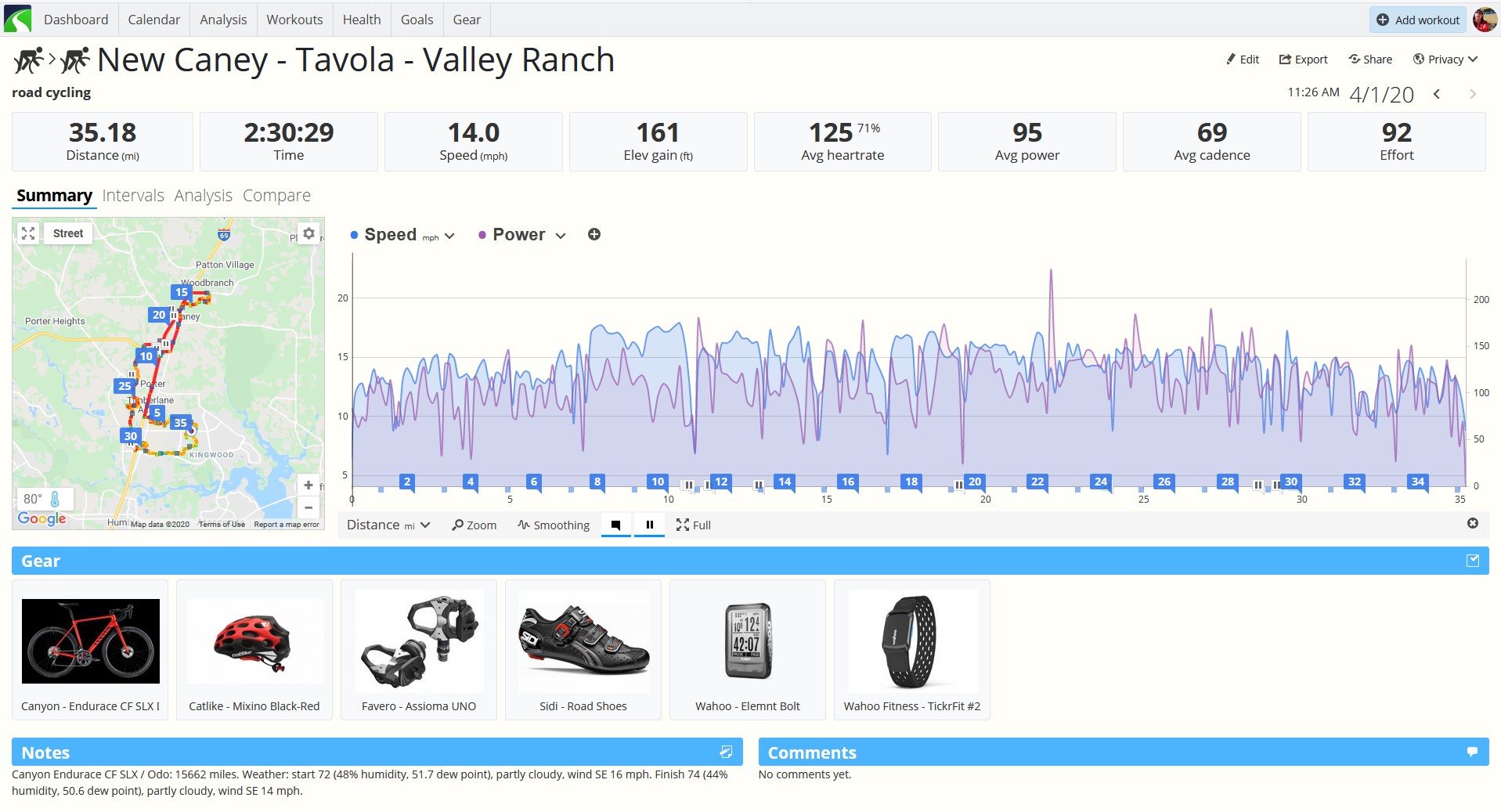This screenshot has height=812, width=1501.
Task: Go to the previous workout arrow
Action: click(x=1437, y=94)
